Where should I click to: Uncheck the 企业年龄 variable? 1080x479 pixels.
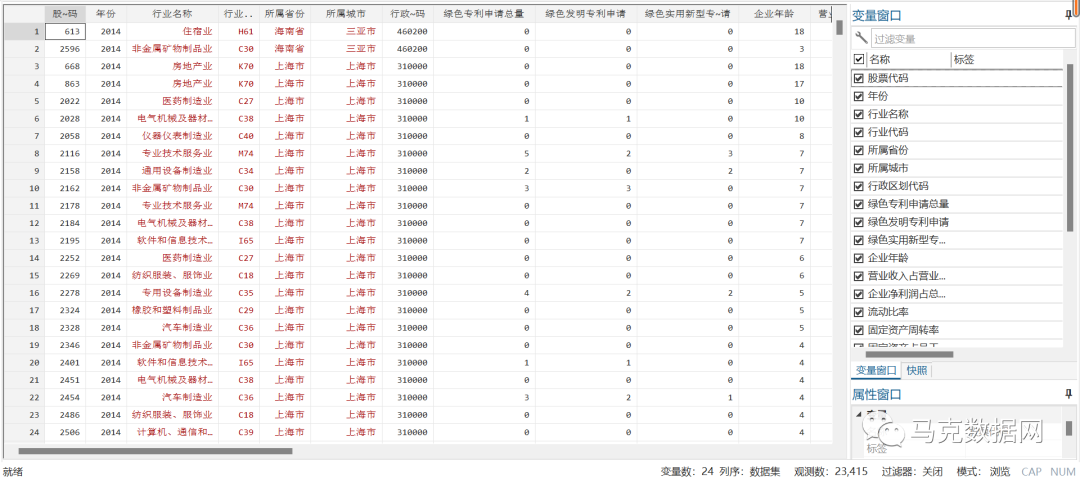858,258
